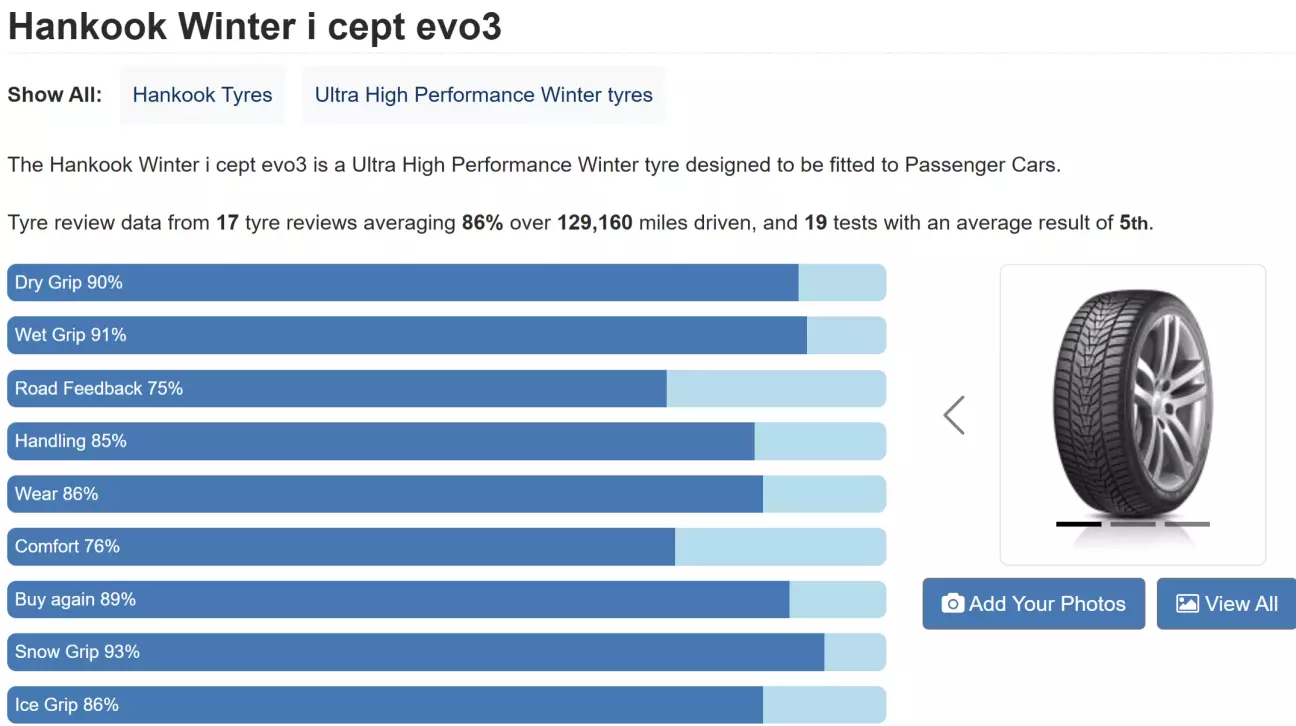Click the Comfort 76% rating bar
Screen dimensions: 1296x726
(446, 546)
